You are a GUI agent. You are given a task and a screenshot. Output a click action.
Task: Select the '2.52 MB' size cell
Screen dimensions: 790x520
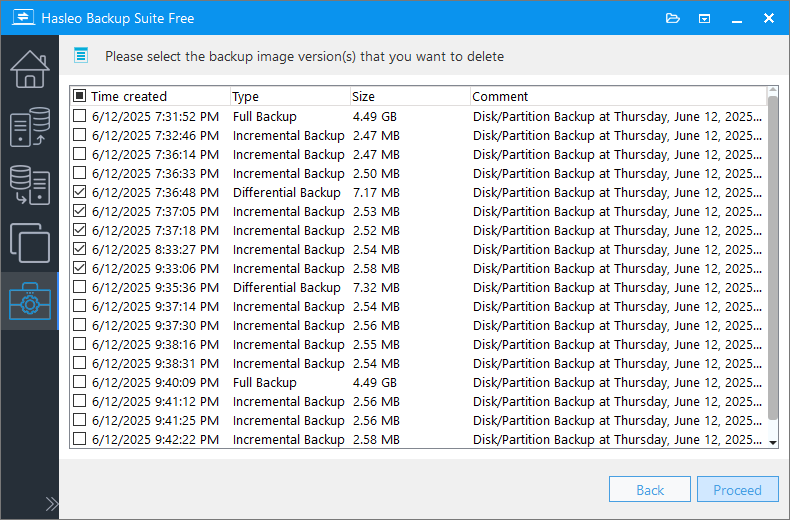point(376,230)
